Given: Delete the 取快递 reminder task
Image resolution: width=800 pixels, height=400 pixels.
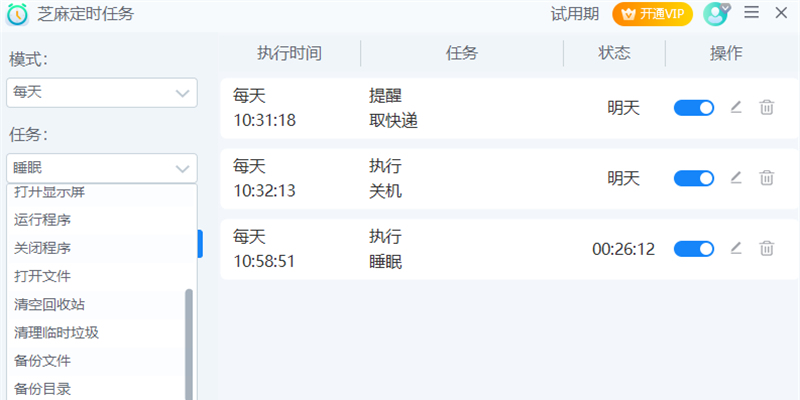Looking at the screenshot, I should pos(766,108).
